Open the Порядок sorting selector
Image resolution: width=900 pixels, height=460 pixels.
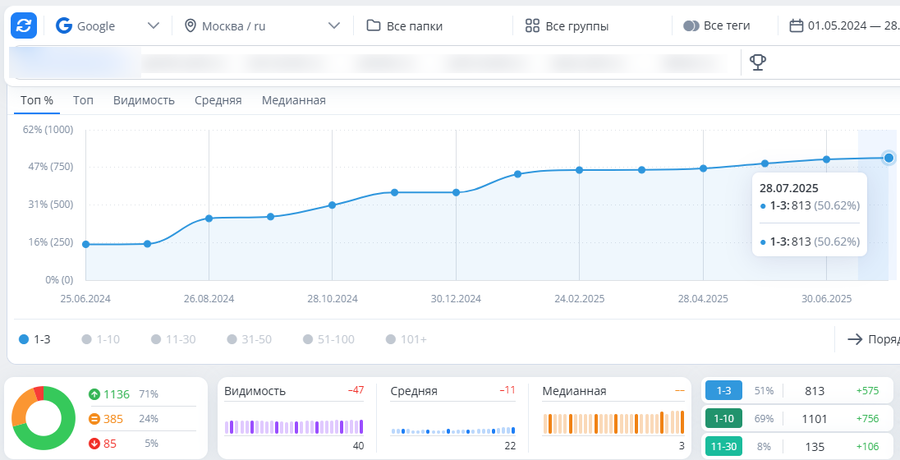(x=870, y=339)
